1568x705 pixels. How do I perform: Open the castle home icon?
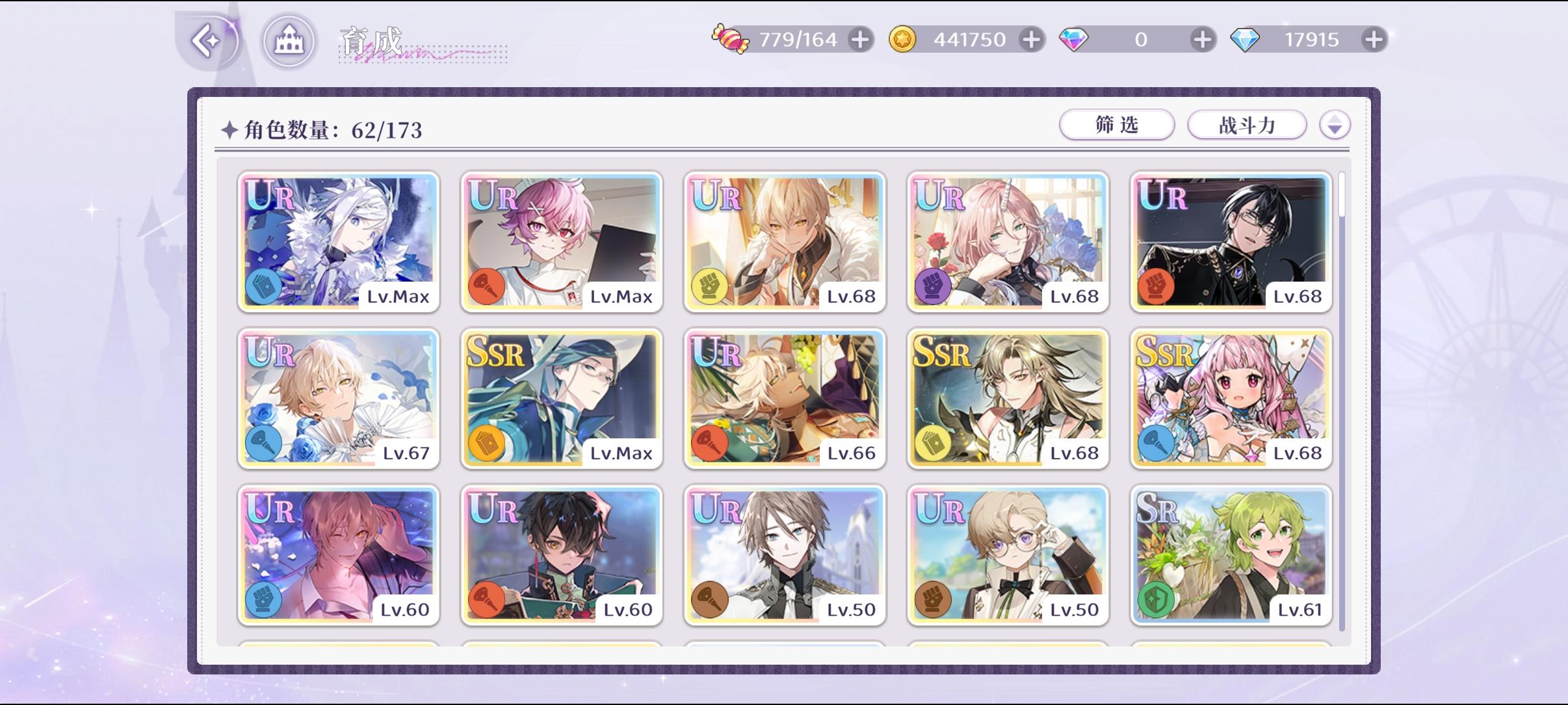289,42
